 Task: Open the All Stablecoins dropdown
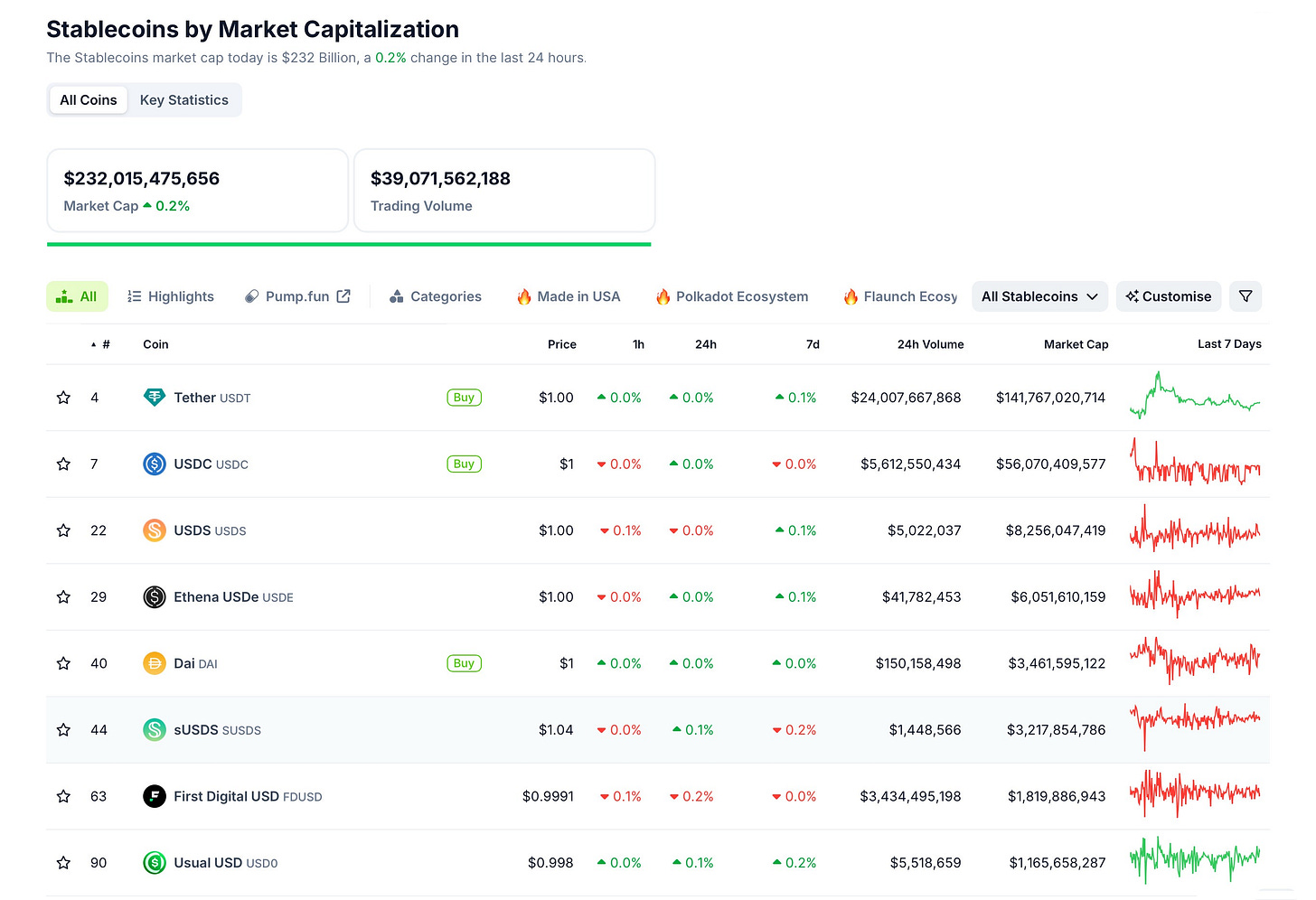(x=1039, y=296)
